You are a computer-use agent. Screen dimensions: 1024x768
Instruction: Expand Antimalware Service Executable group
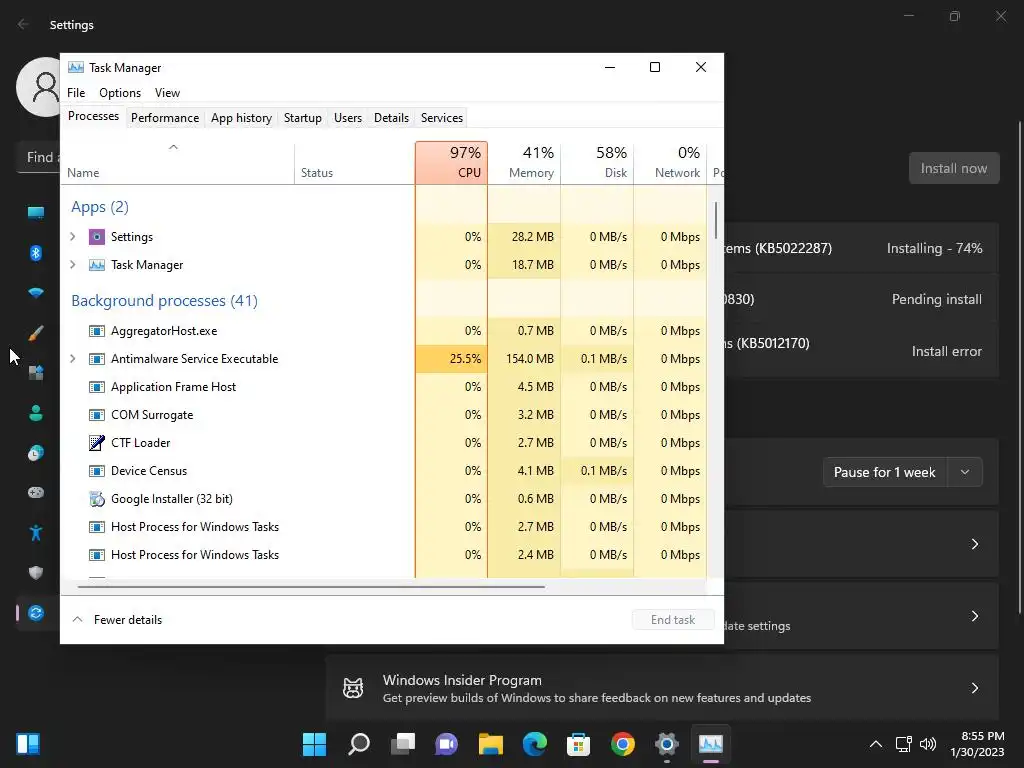click(x=72, y=359)
